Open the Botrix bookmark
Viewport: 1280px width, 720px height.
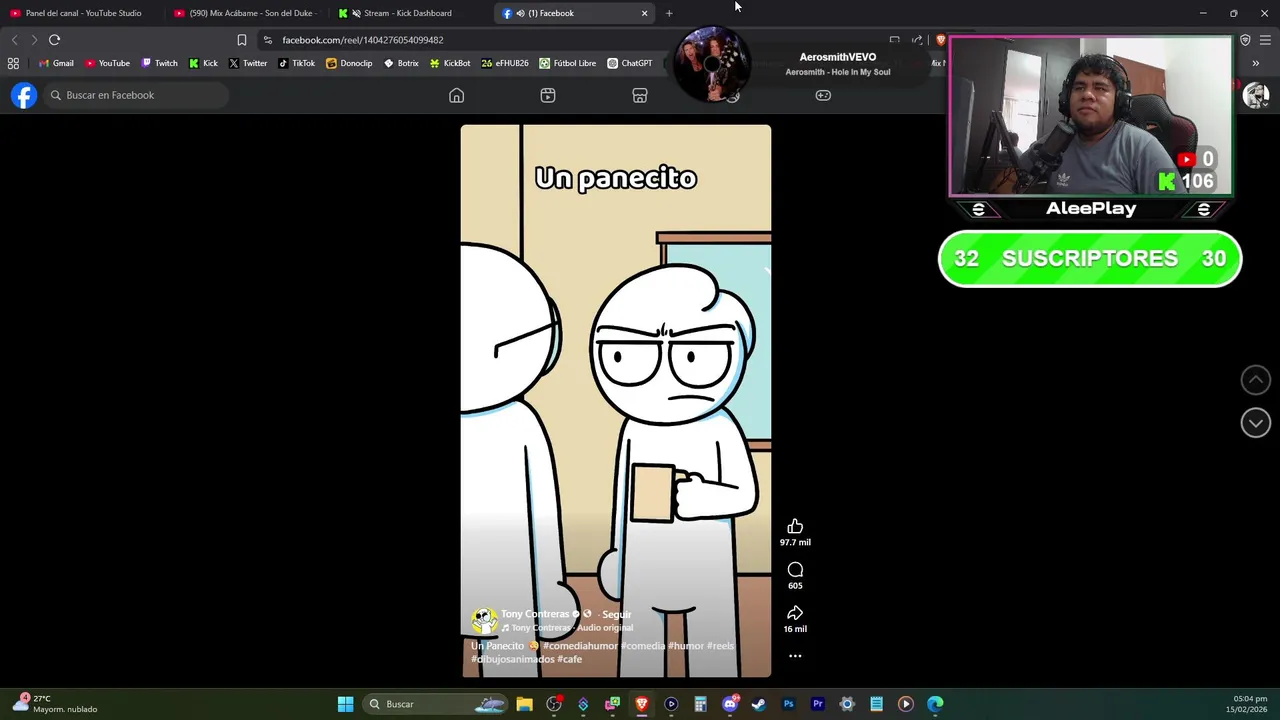pyautogui.click(x=401, y=63)
